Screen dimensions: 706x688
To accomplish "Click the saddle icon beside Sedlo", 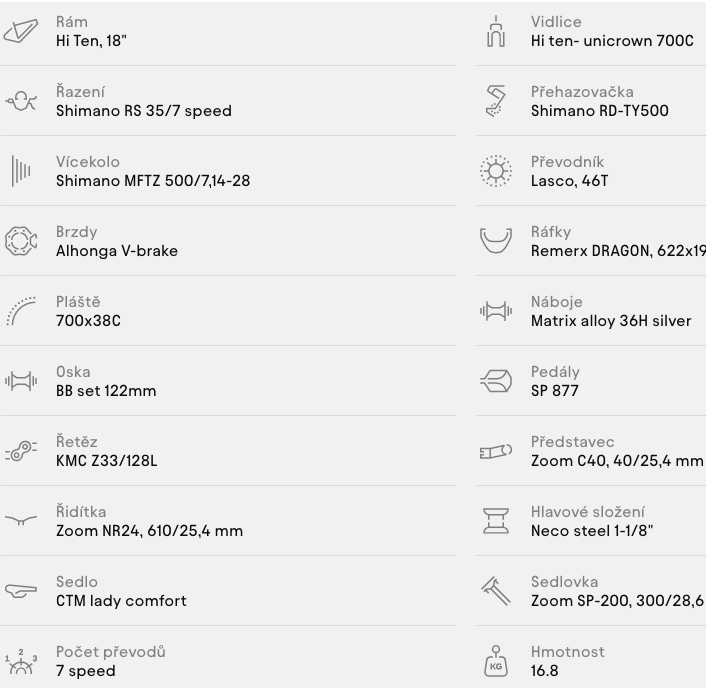I will (x=21, y=591).
